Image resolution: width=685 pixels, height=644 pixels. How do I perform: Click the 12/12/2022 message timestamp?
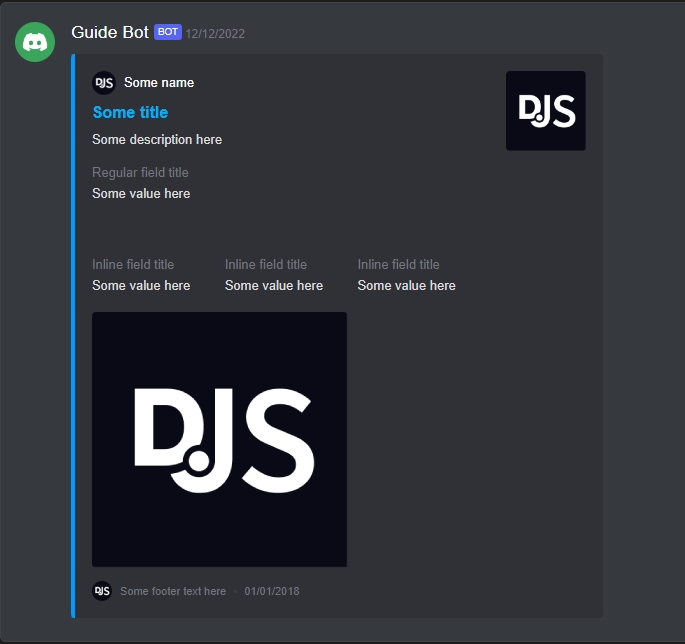click(215, 34)
